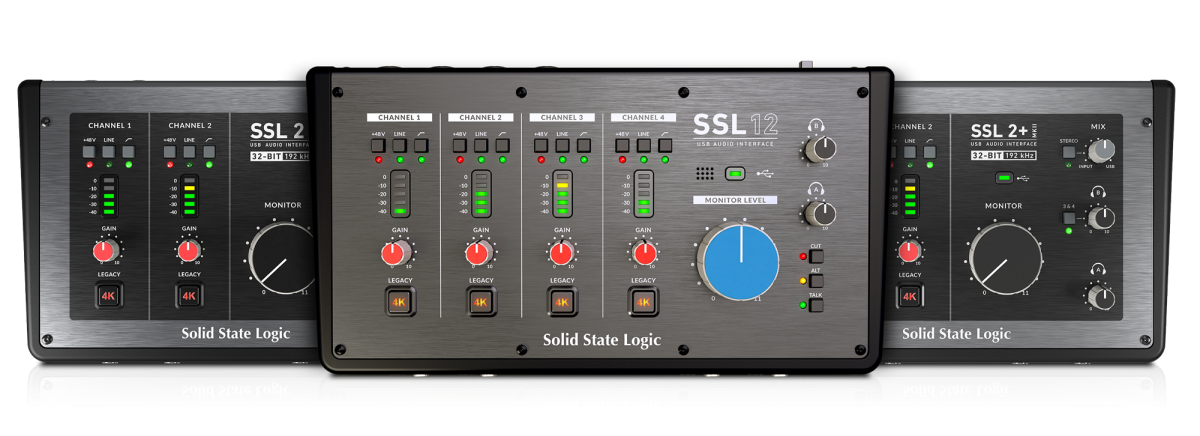The image size is (1200, 436).
Task: Click the USB indicator light on SSL 12
Action: 737,173
